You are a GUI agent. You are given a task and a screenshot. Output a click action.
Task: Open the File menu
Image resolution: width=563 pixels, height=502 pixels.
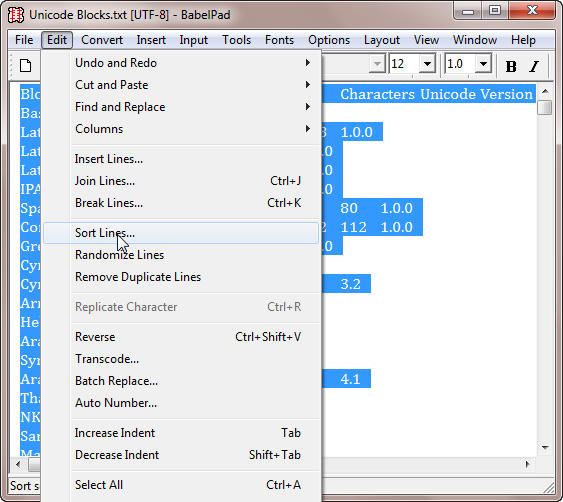pyautogui.click(x=24, y=40)
